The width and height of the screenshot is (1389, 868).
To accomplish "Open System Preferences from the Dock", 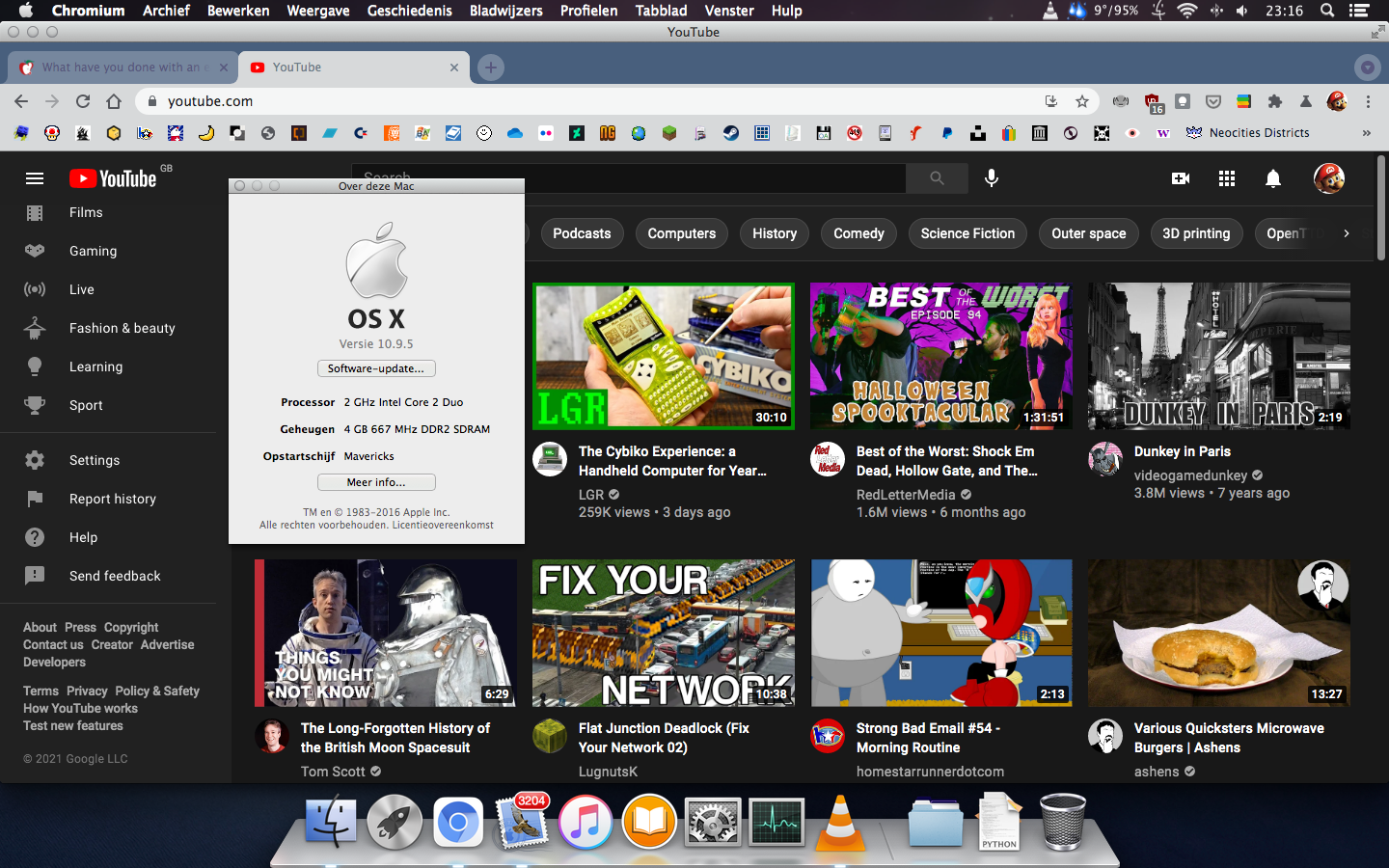I will click(x=713, y=823).
